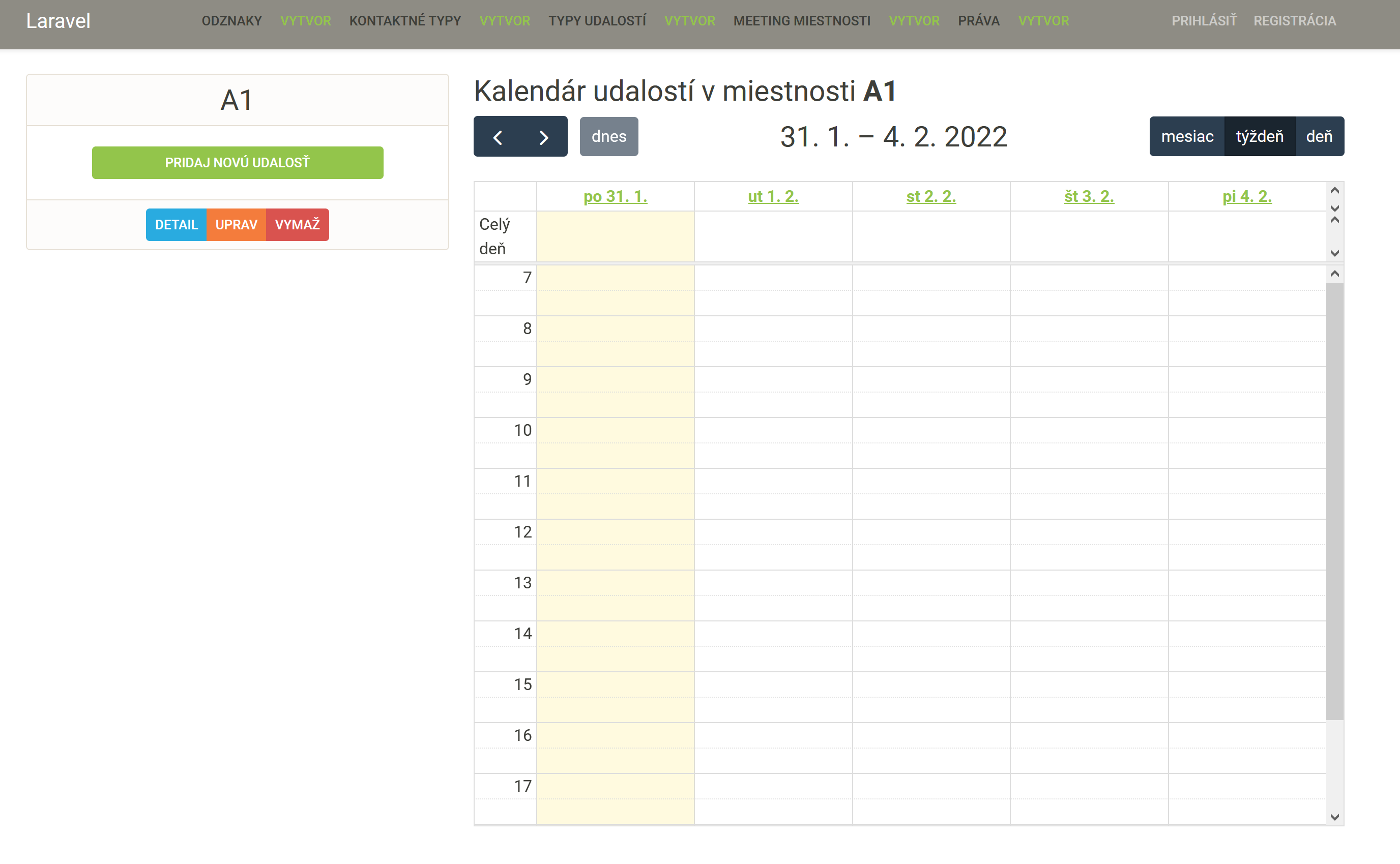Advance to next week with right chevron
Image resolution: width=1400 pixels, height=864 pixels.
coord(544,137)
